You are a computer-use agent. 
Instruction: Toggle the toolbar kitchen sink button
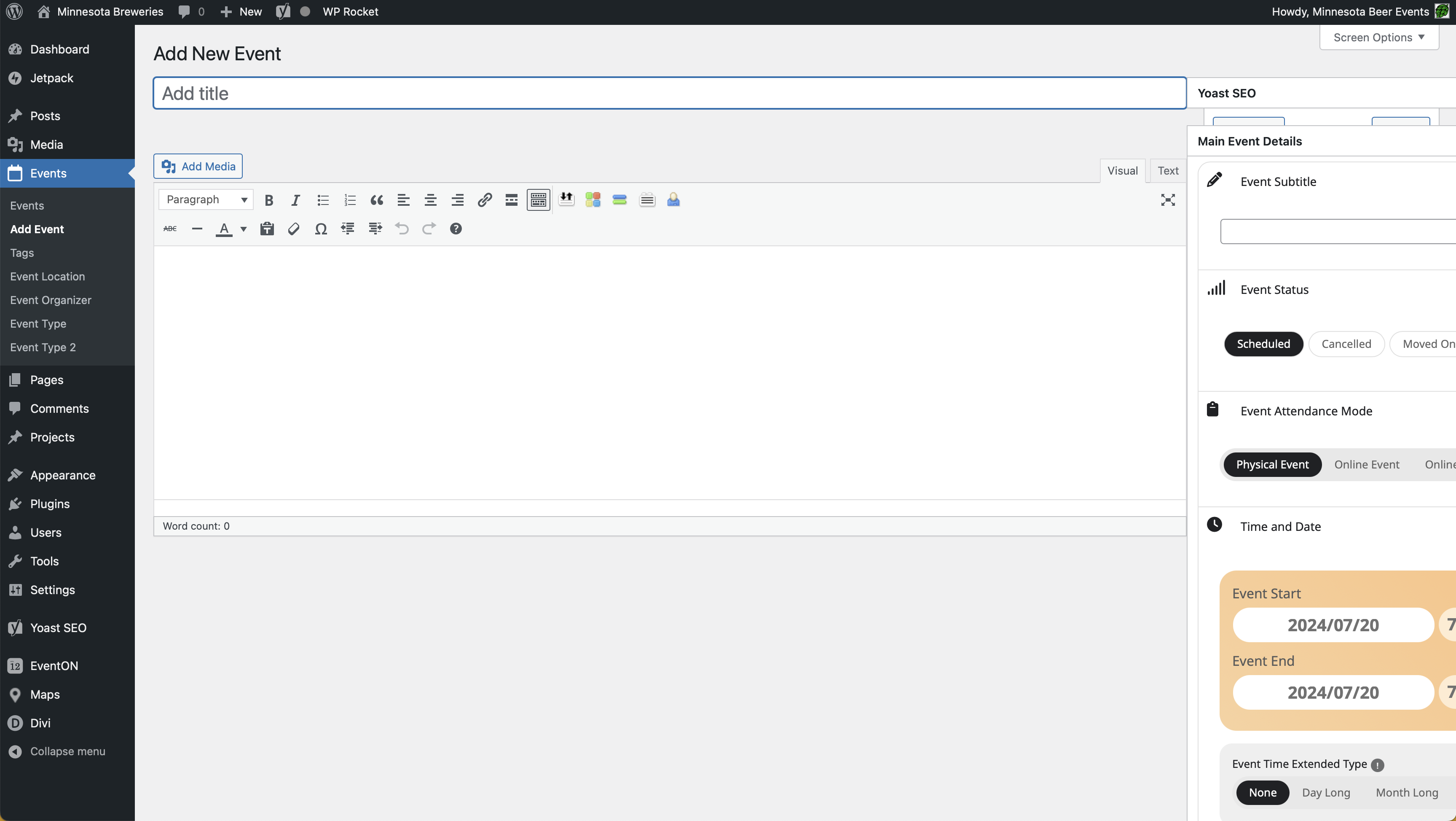[539, 200]
